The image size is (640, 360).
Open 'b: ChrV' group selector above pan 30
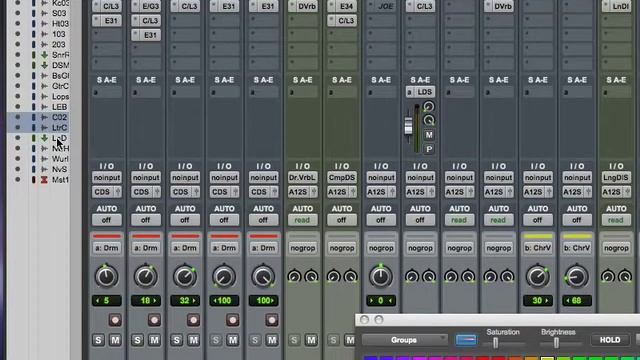pyautogui.click(x=538, y=248)
